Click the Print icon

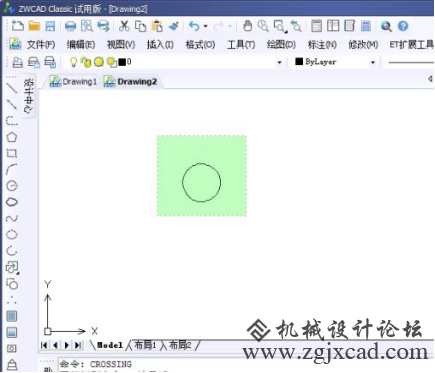pyautogui.click(x=70, y=26)
